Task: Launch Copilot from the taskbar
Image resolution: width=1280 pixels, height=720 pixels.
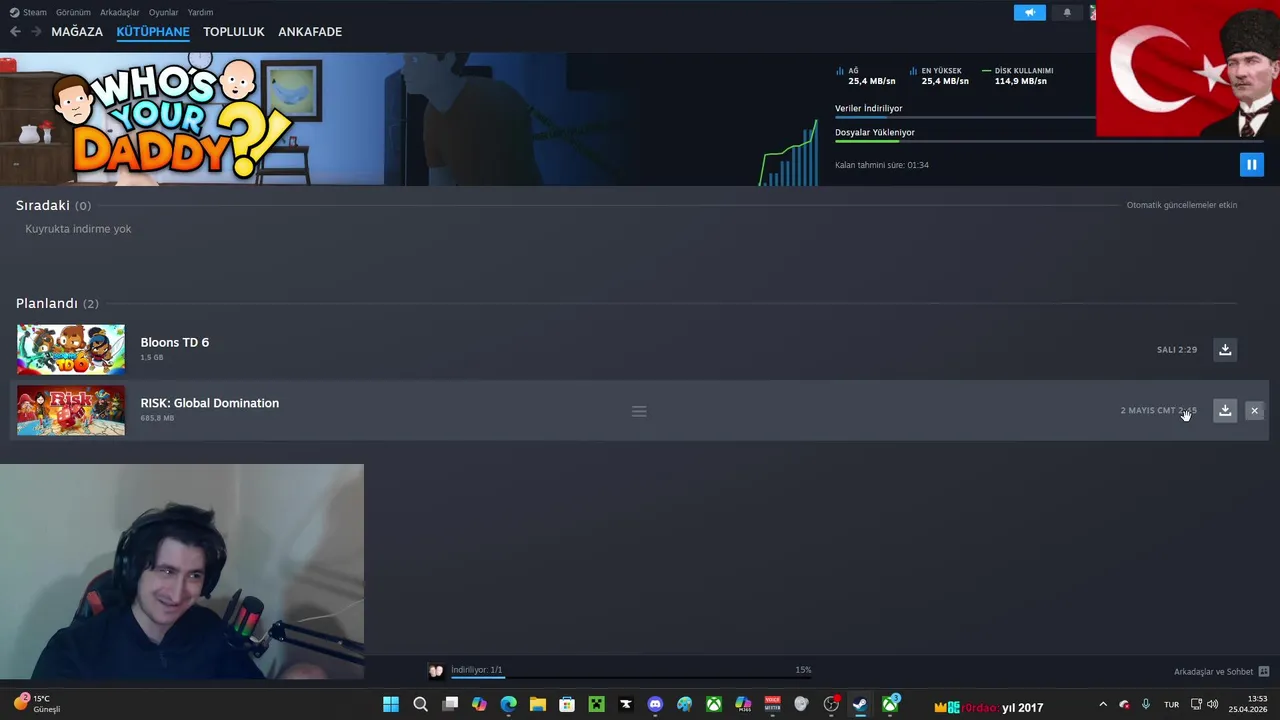Action: tap(479, 704)
